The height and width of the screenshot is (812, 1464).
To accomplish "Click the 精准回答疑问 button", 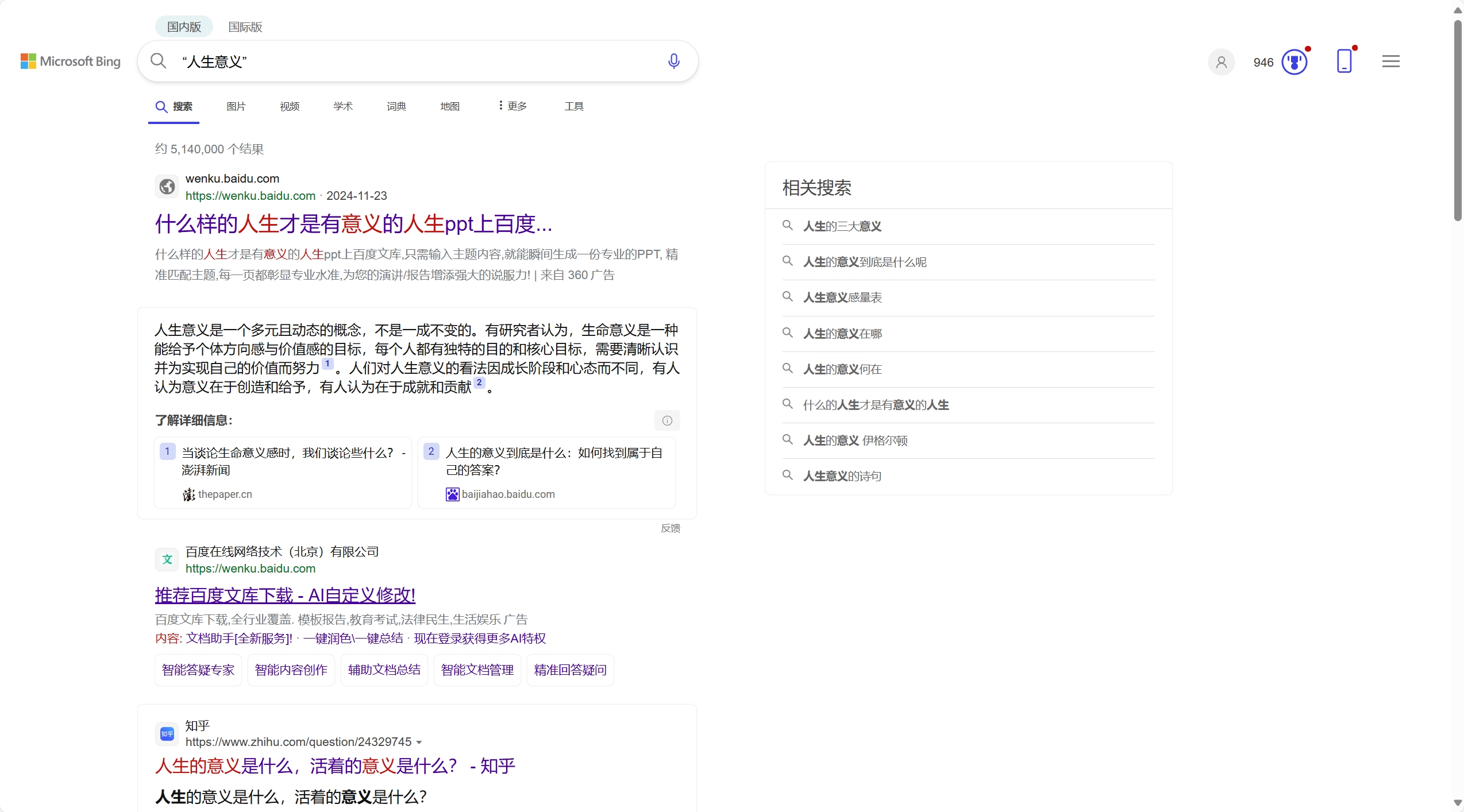I will click(571, 670).
